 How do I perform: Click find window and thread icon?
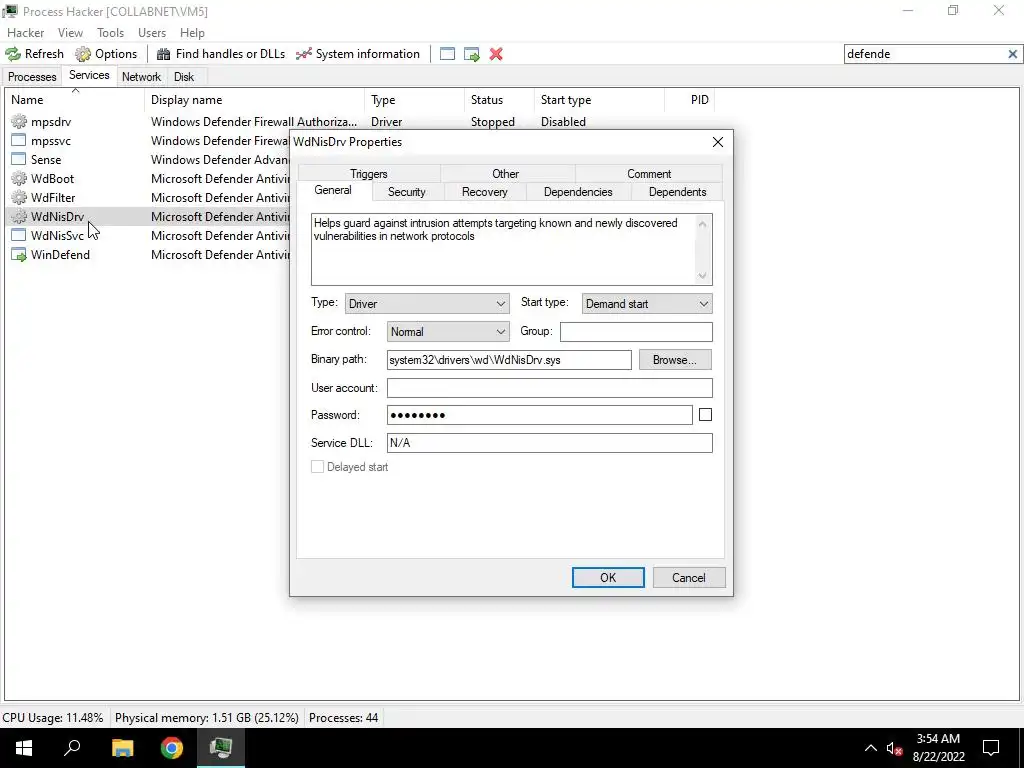click(472, 54)
